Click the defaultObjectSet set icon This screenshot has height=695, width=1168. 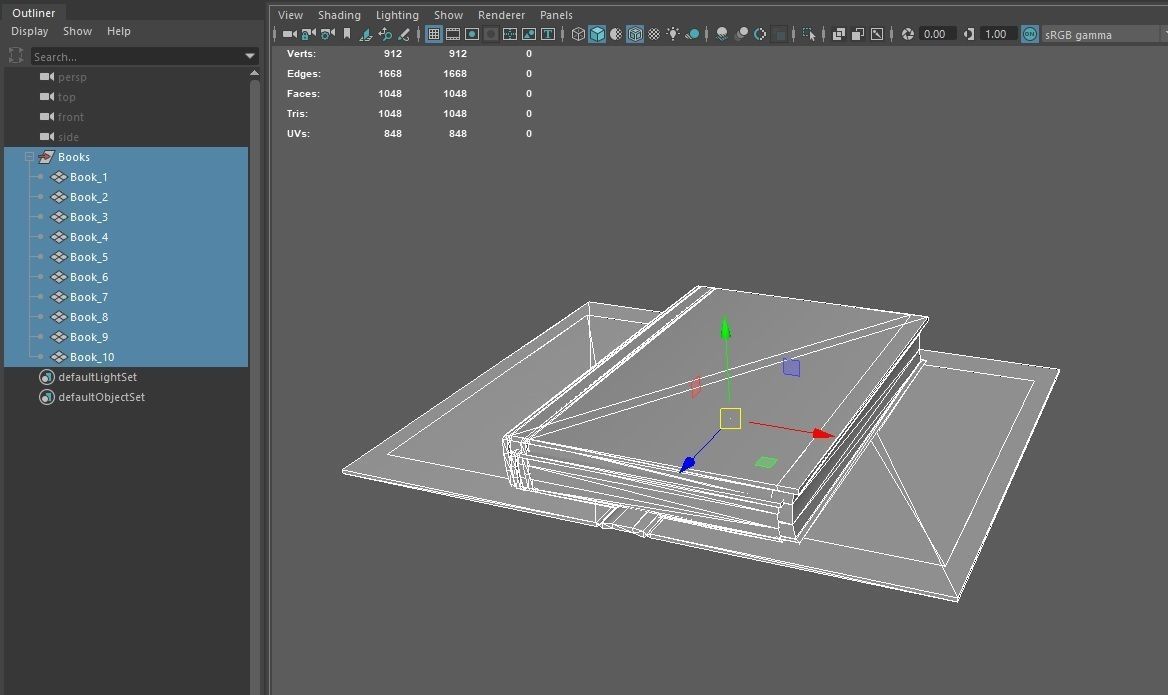coord(46,397)
